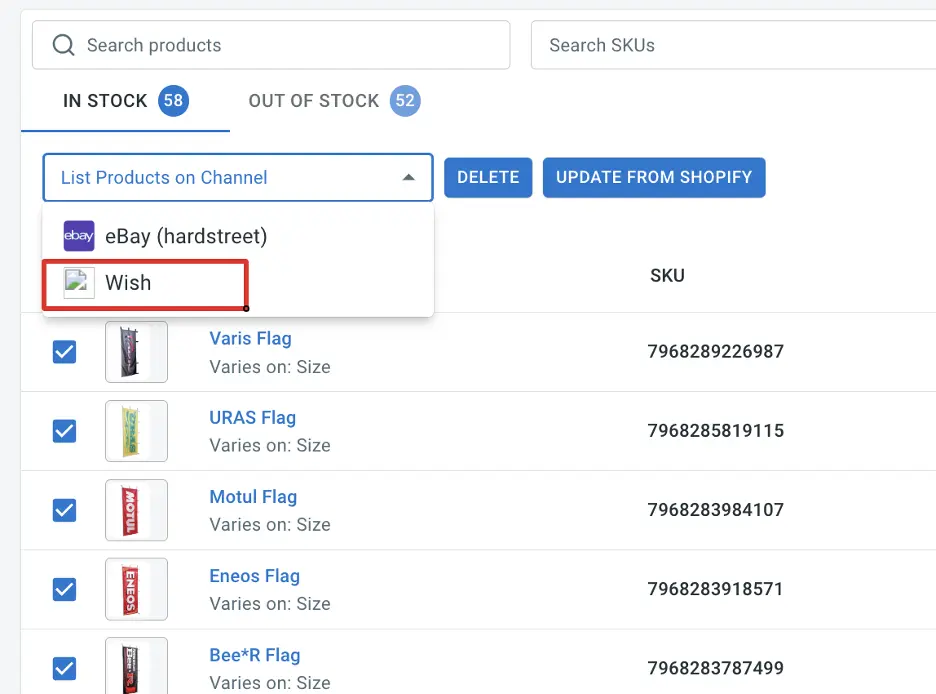Click SKU value 7968289226987
The height and width of the screenshot is (694, 936).
(715, 351)
